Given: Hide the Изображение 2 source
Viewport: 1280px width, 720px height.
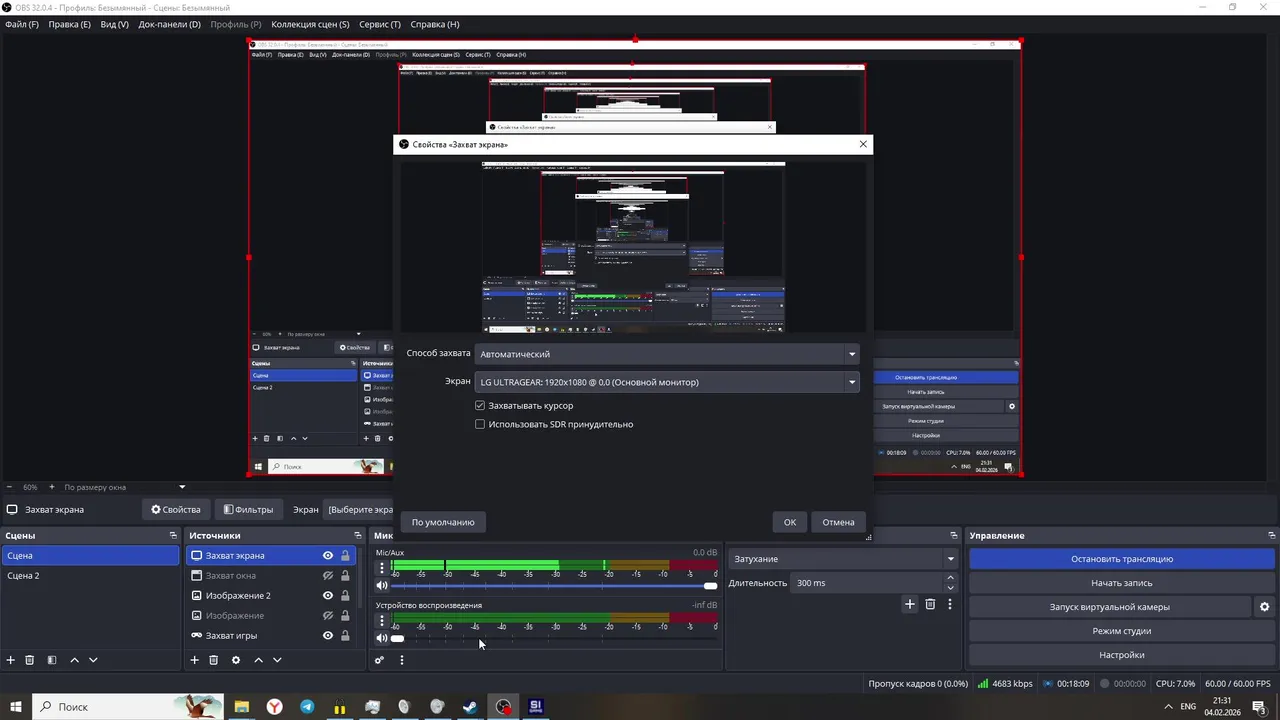Looking at the screenshot, I should point(327,596).
